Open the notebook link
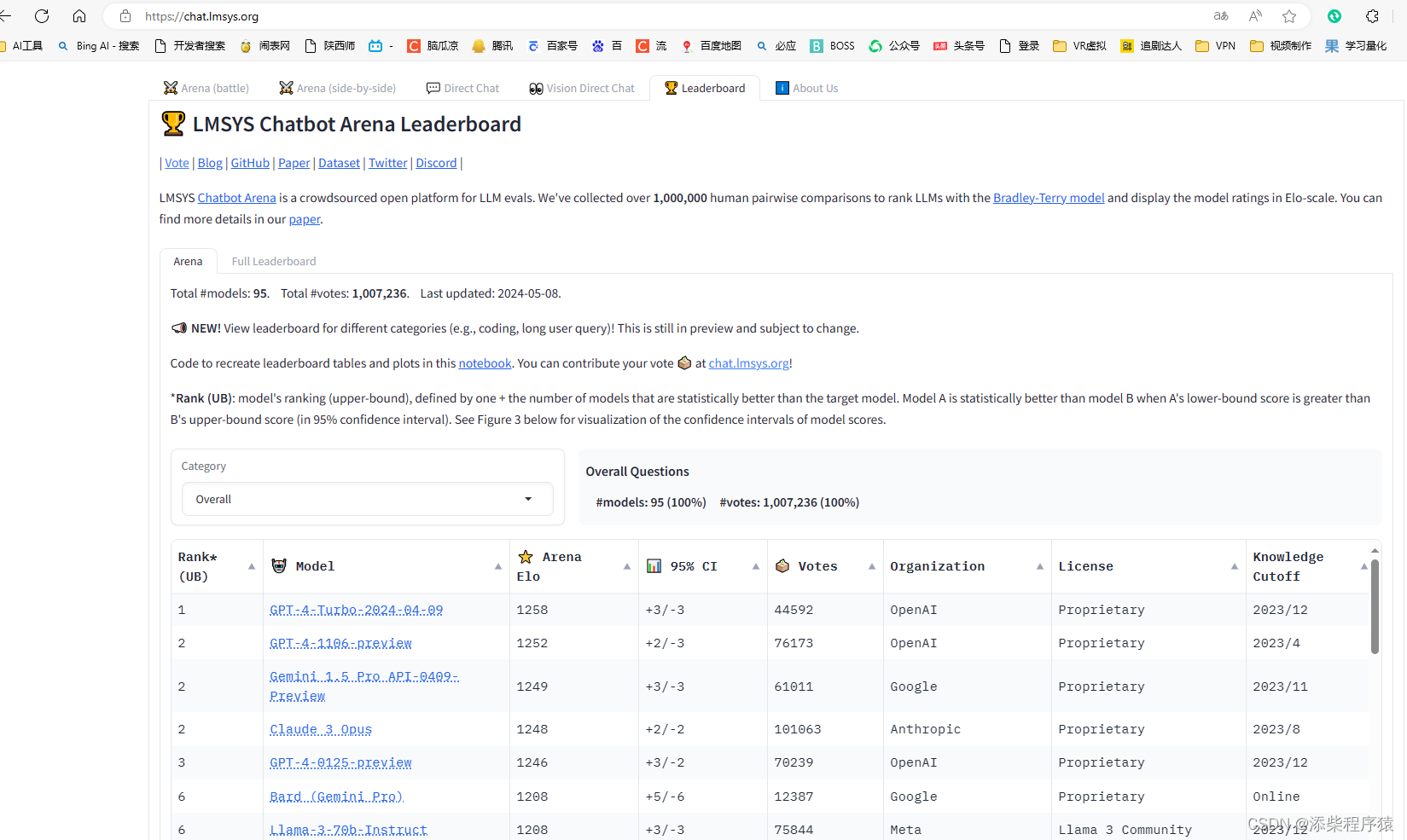Screen dimensions: 1407x840 (x=485, y=363)
